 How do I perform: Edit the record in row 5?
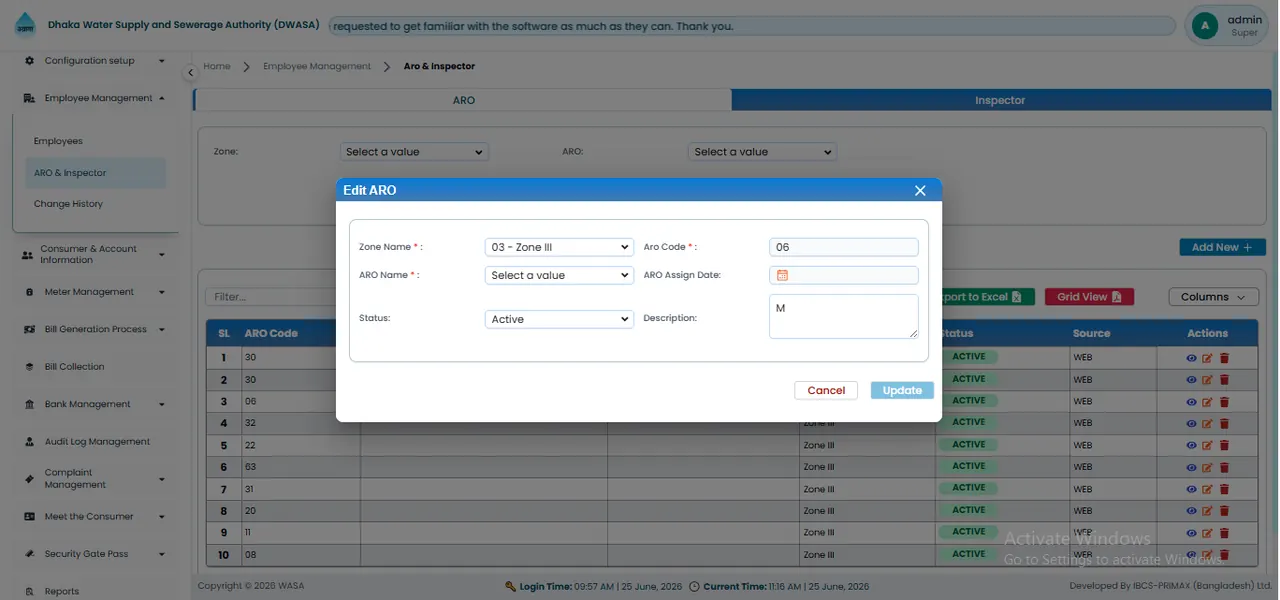[1207, 445]
